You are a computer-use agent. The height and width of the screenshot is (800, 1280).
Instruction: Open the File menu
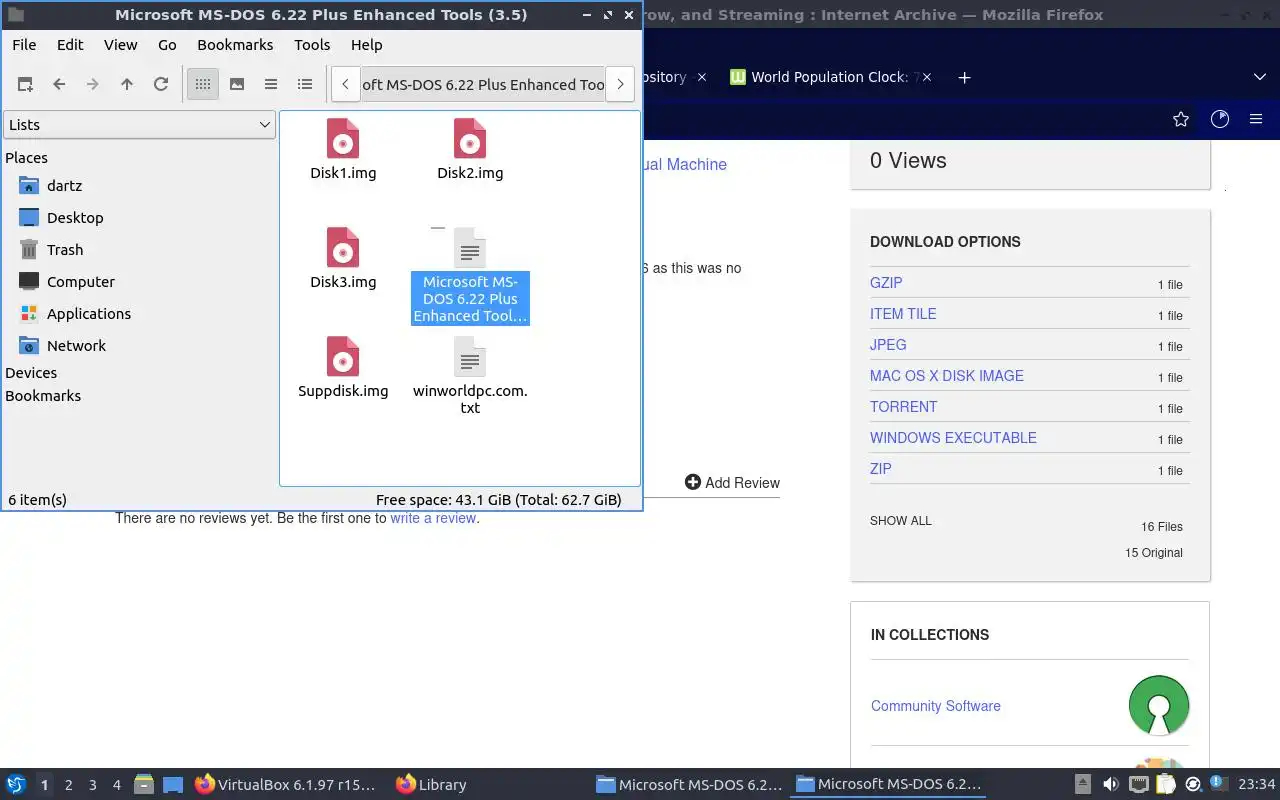click(24, 45)
